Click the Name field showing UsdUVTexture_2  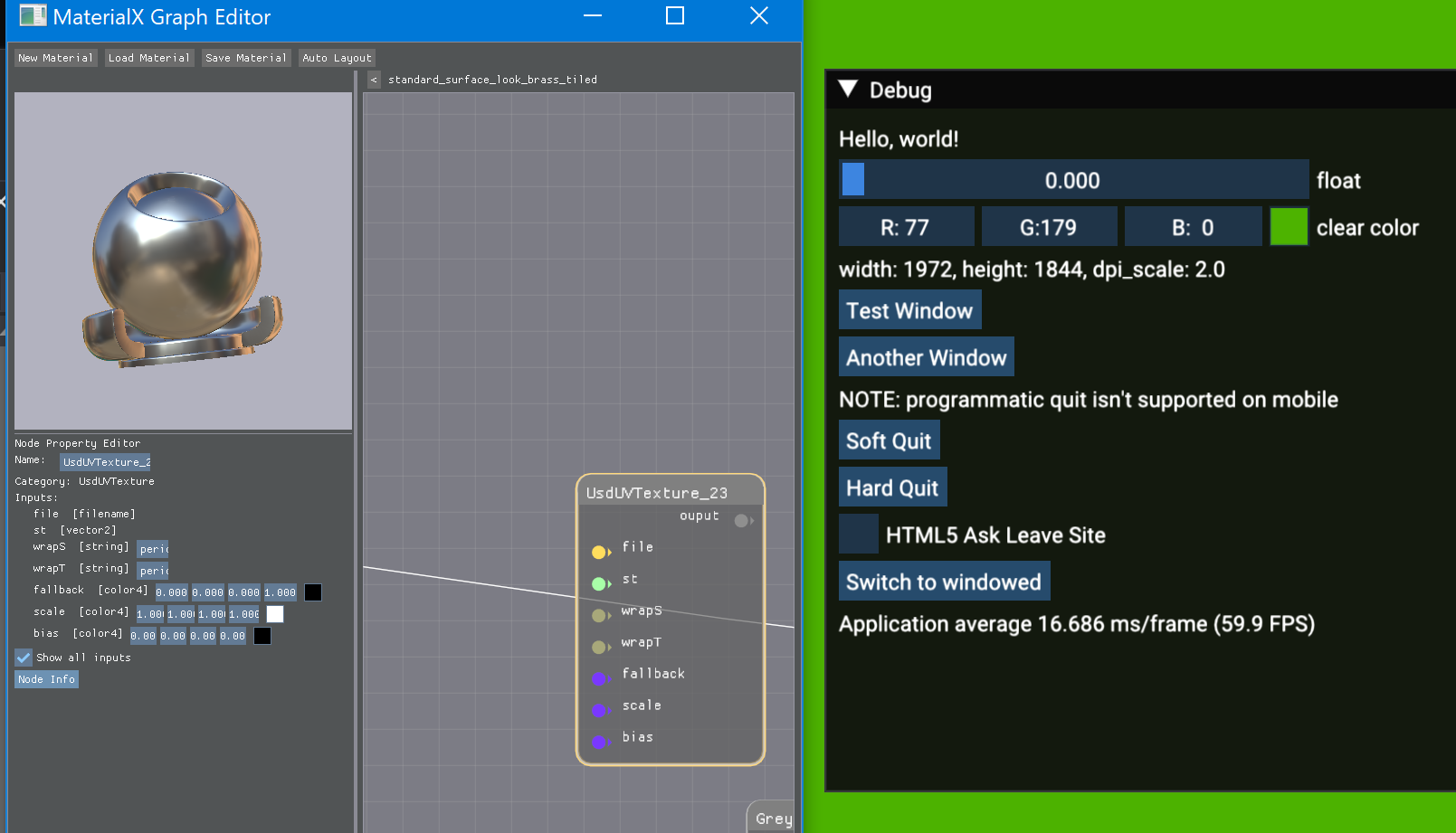coord(105,461)
